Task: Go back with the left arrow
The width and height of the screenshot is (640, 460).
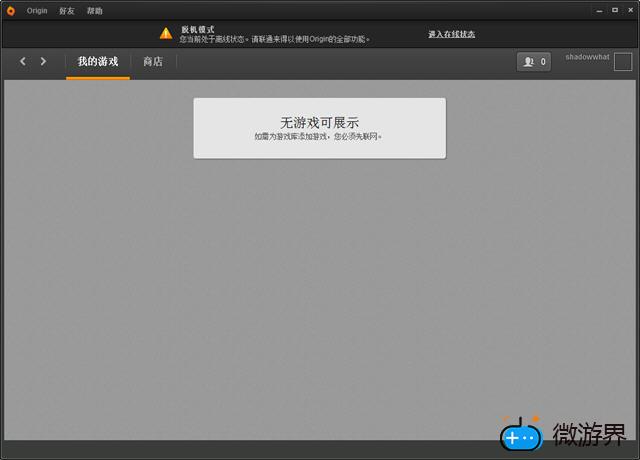Action: [x=23, y=62]
